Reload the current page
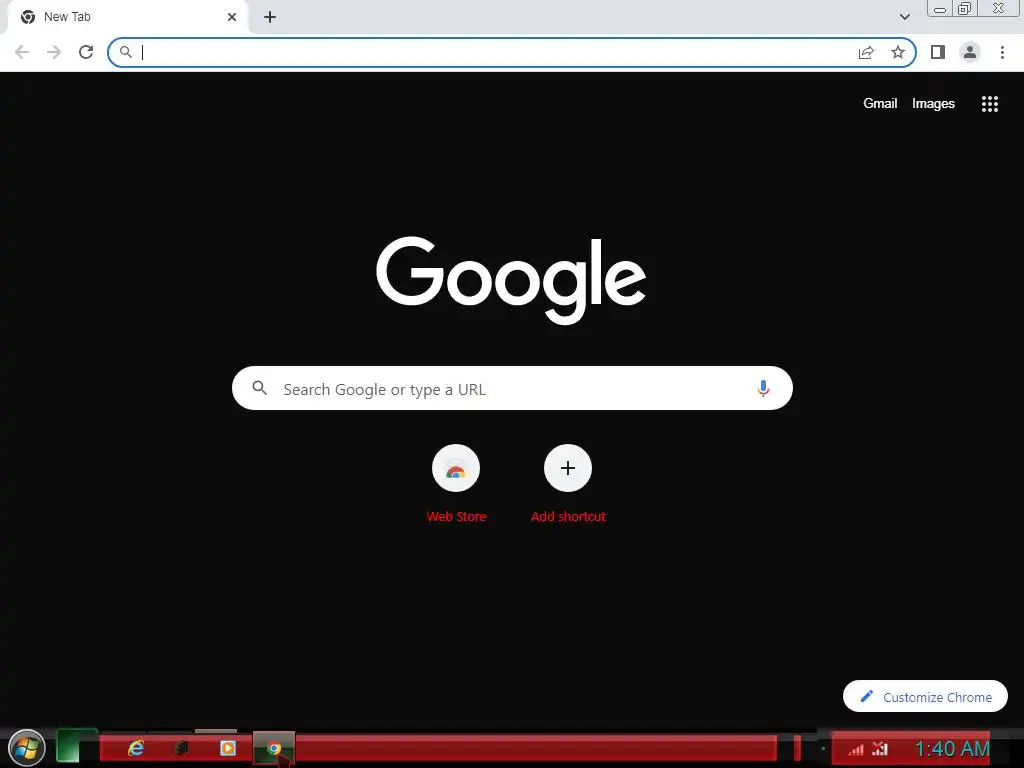 (x=86, y=52)
